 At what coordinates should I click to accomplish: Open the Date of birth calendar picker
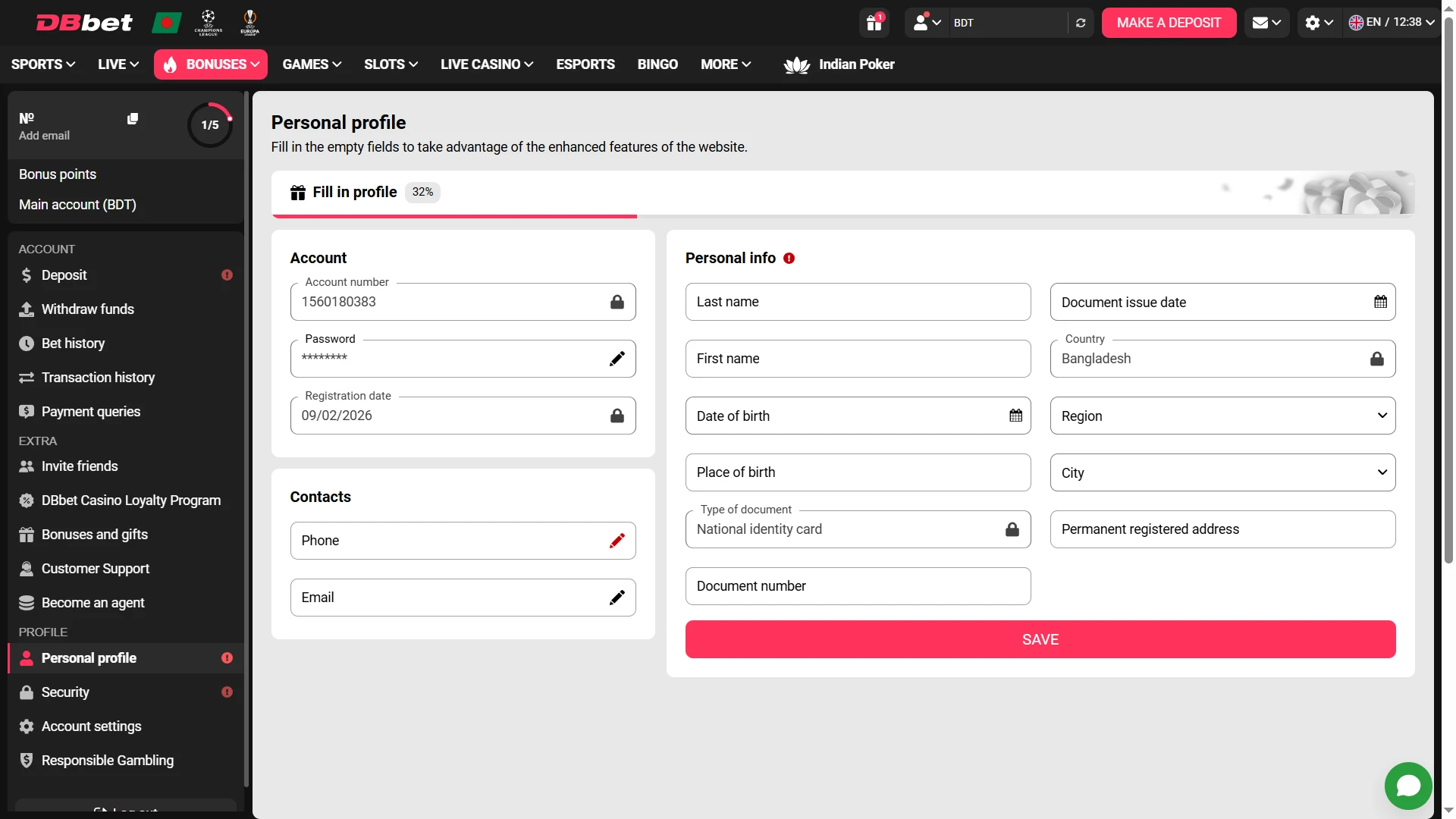[1015, 416]
